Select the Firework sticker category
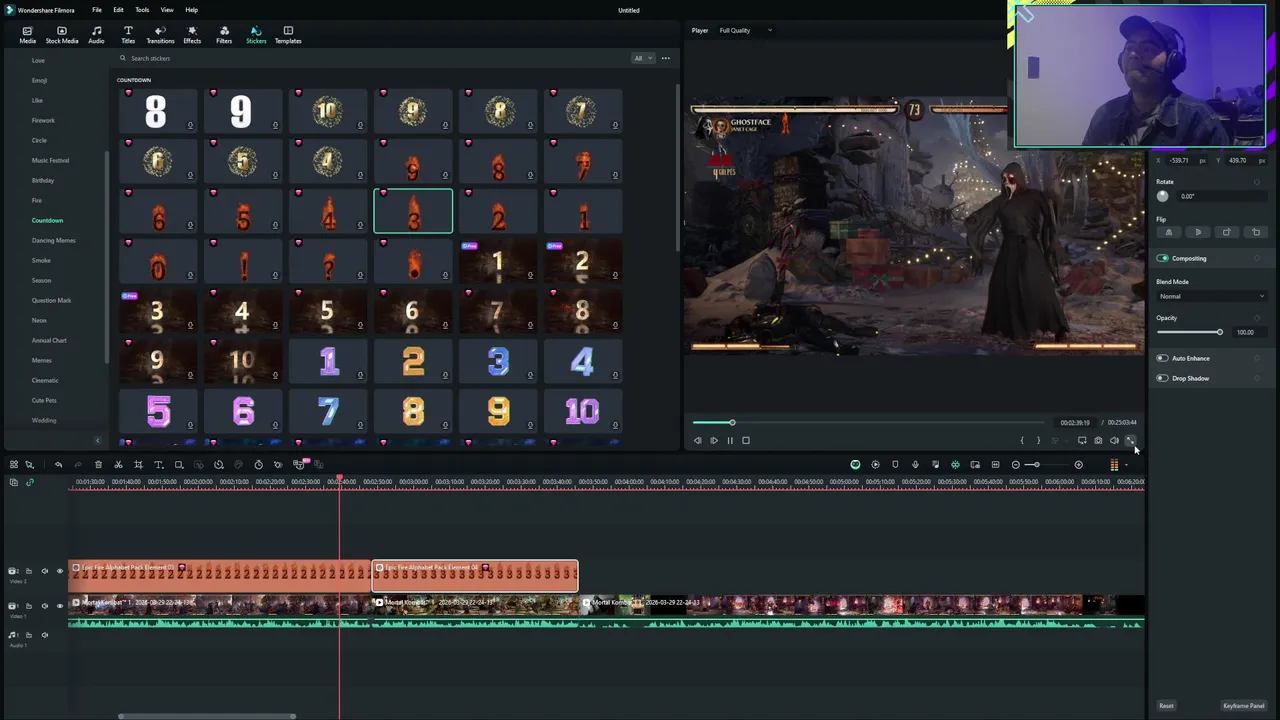 point(43,120)
